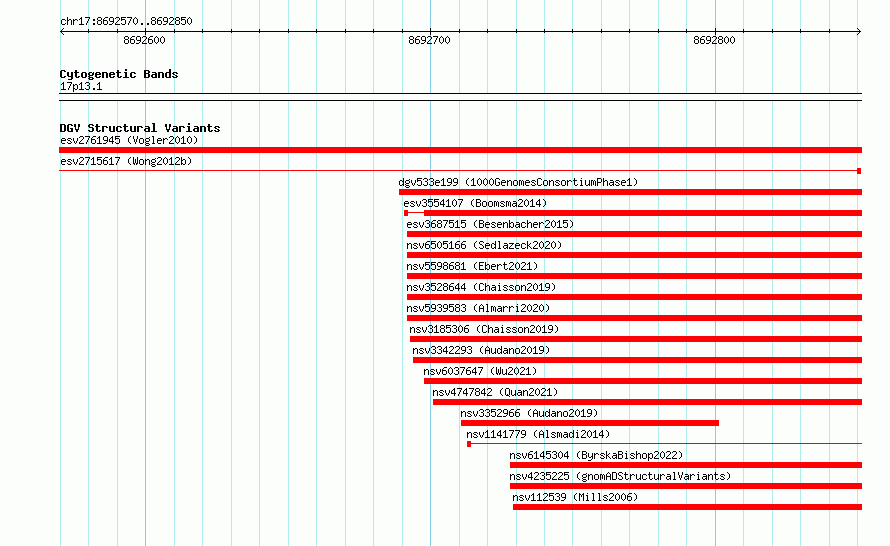Open nsv3352966 (Audano2019) variant label
890x546 pixels.
[529, 413]
